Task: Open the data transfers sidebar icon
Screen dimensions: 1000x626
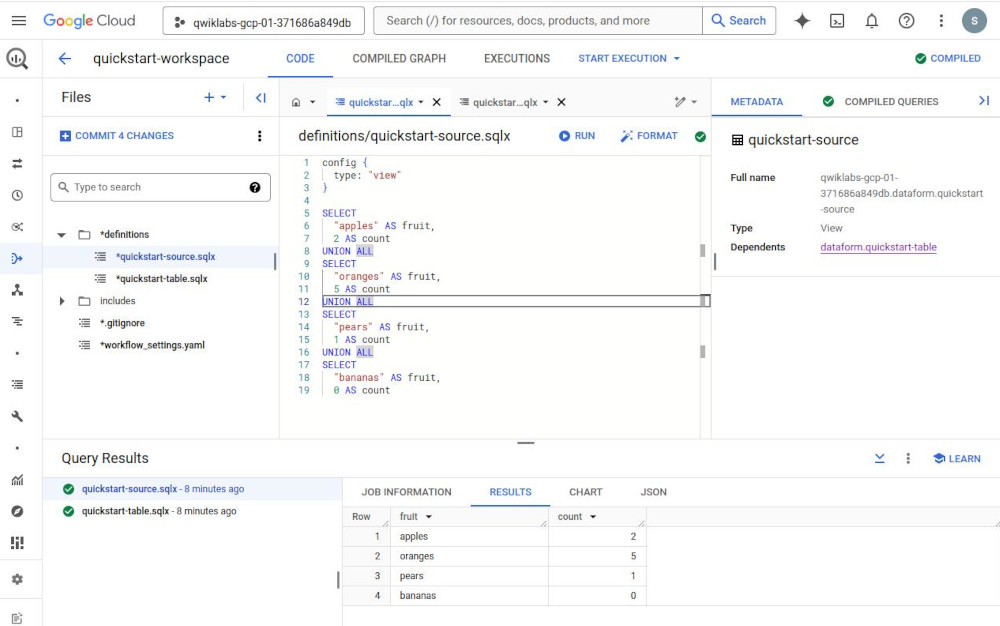Action: pyautogui.click(x=17, y=164)
